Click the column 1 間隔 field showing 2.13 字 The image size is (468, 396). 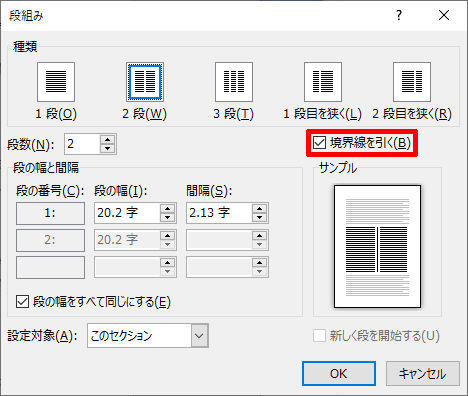(x=219, y=213)
